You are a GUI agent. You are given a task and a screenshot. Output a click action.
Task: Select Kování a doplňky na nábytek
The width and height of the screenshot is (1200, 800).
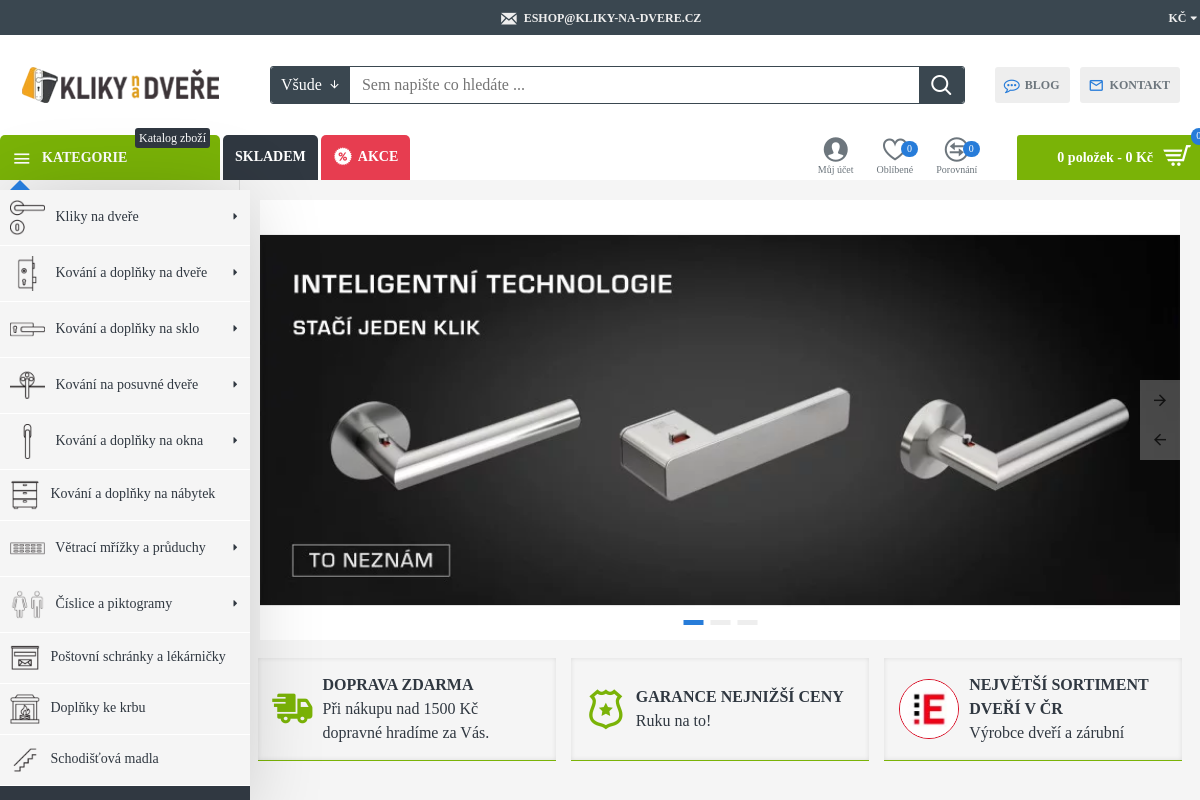pyautogui.click(x=125, y=494)
